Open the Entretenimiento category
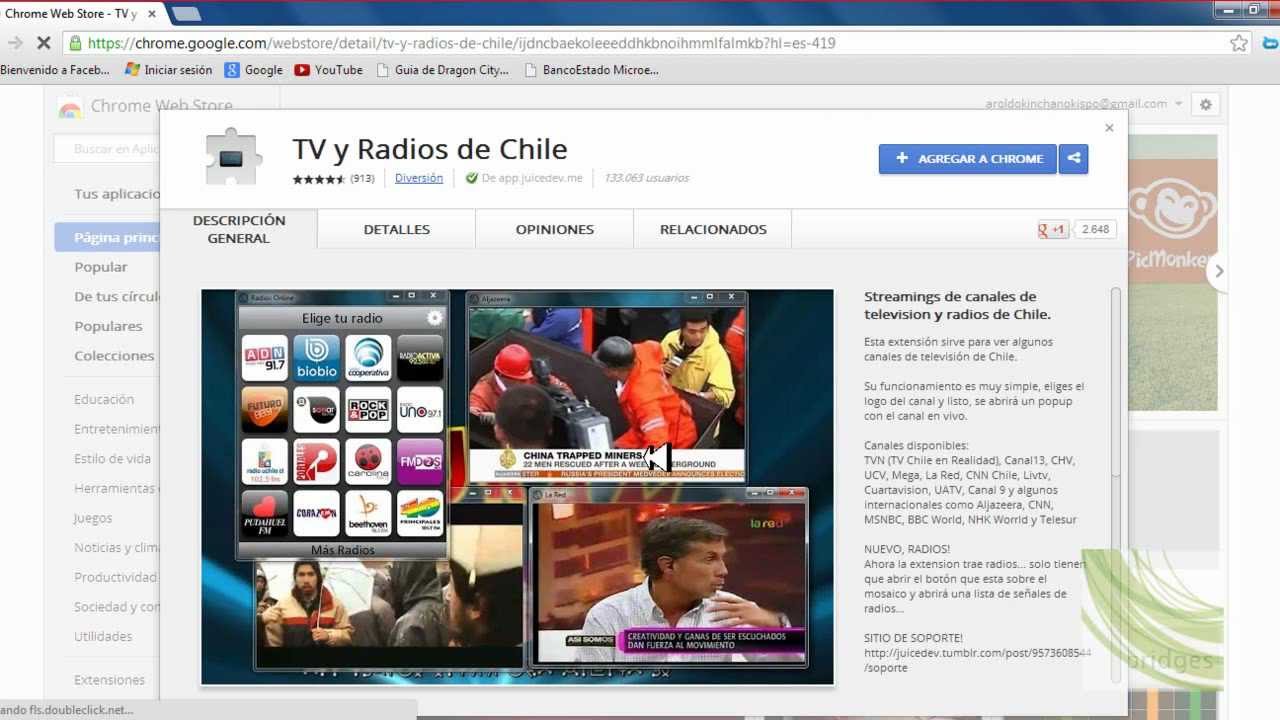 [116, 429]
